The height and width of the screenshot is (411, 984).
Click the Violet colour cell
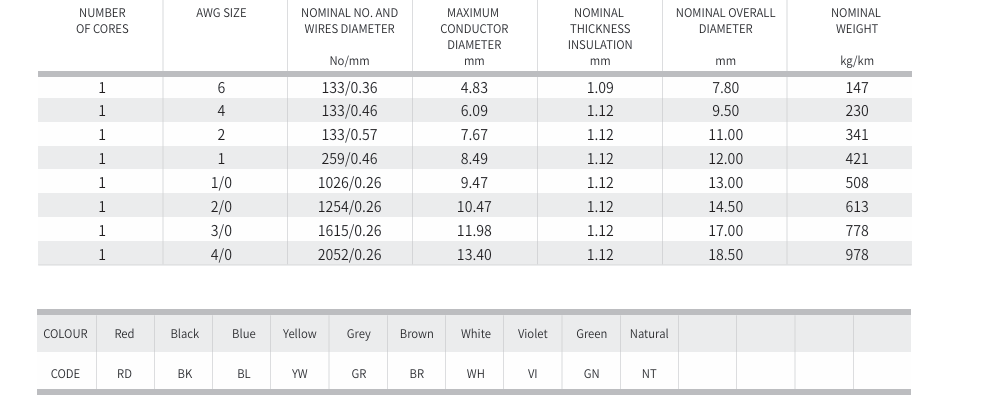coord(533,334)
